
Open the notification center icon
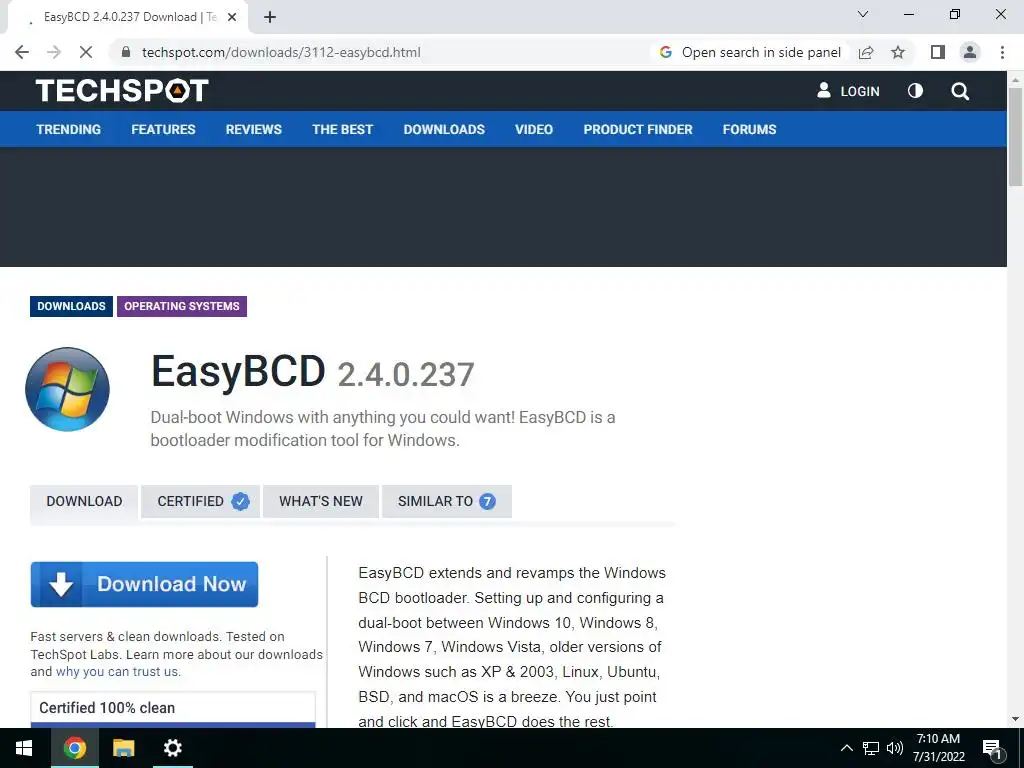tap(993, 749)
